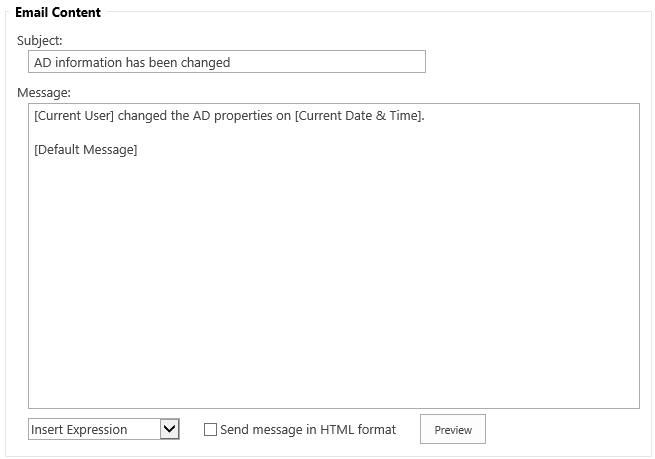Click the [Current Date & Time] expression
The width and height of the screenshot is (655, 459).
pos(358,116)
